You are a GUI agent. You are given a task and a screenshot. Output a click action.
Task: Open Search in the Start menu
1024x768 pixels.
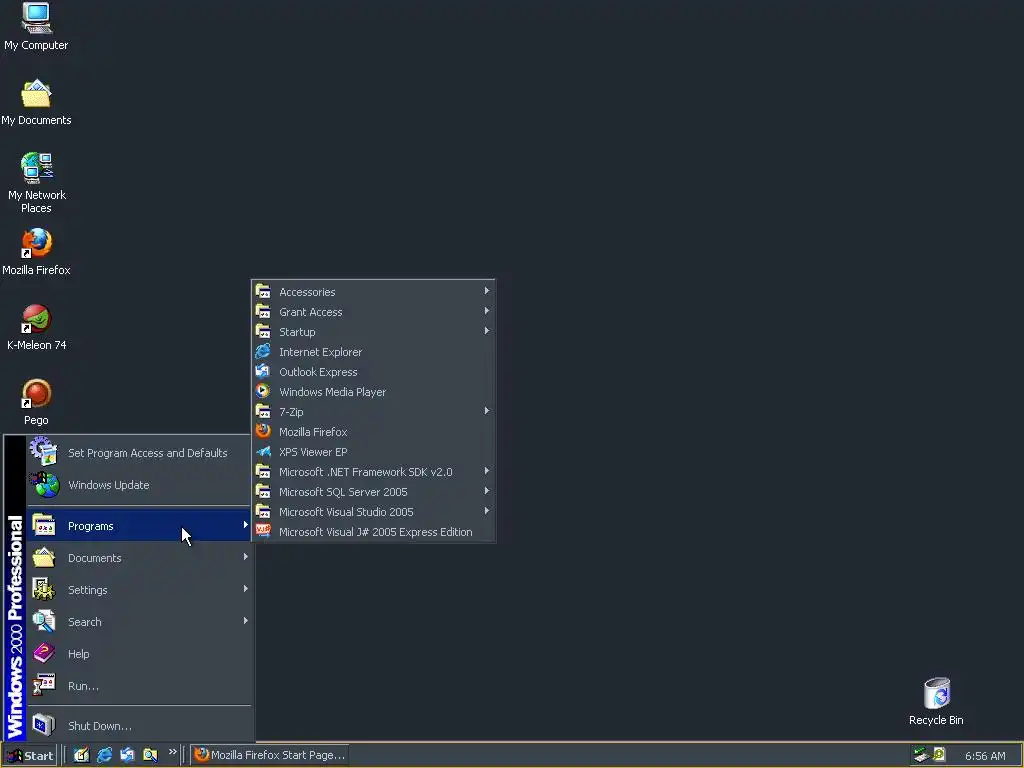[139, 622]
